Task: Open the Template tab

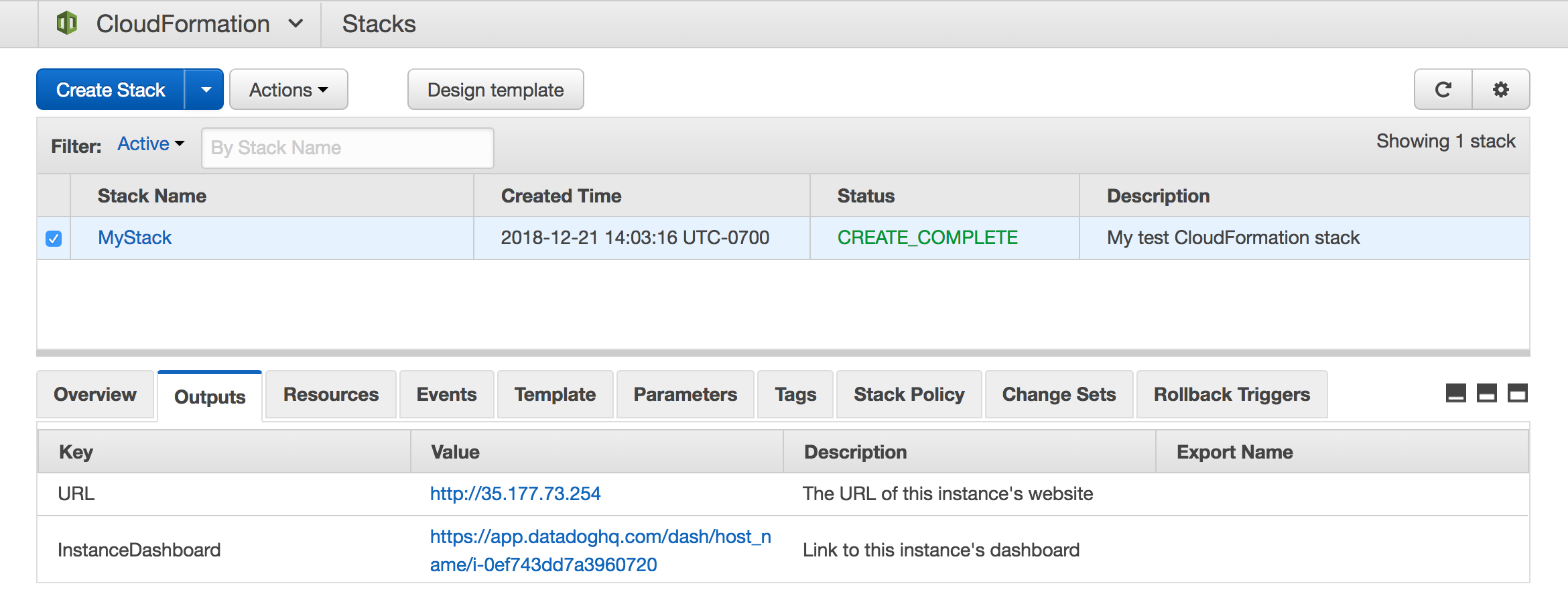Action: [x=556, y=394]
